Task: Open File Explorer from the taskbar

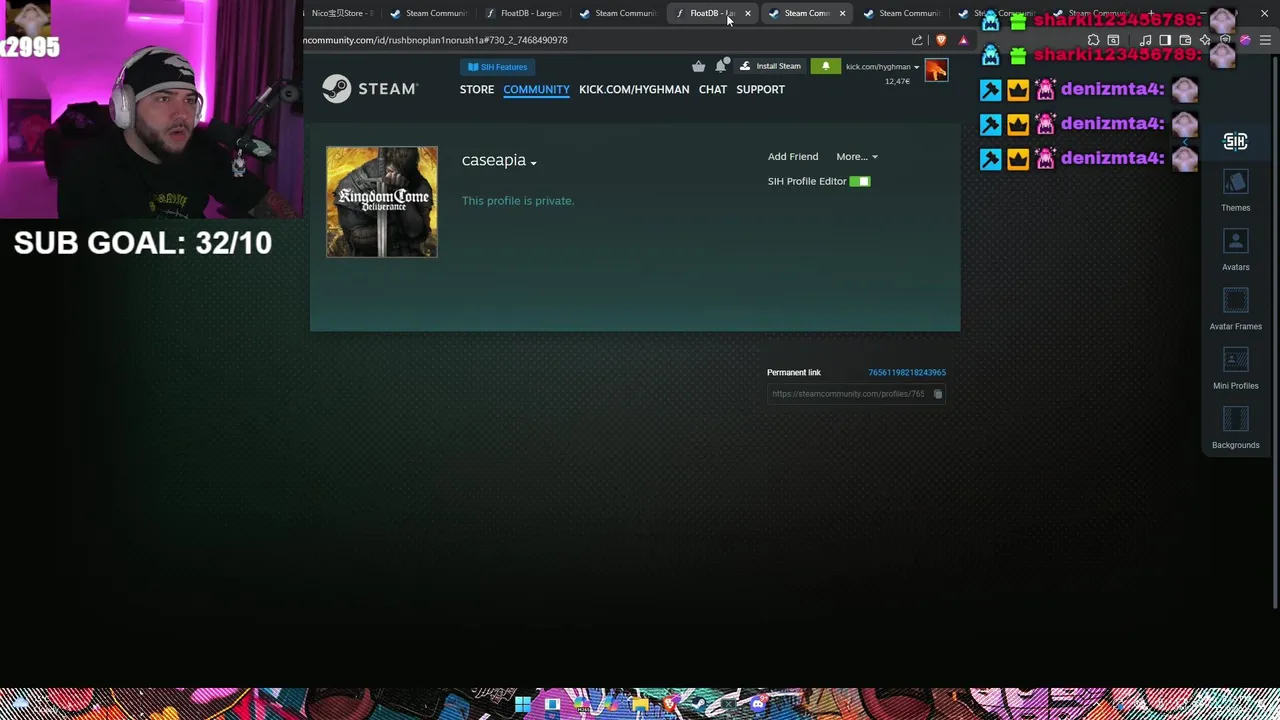Action: tap(640, 704)
